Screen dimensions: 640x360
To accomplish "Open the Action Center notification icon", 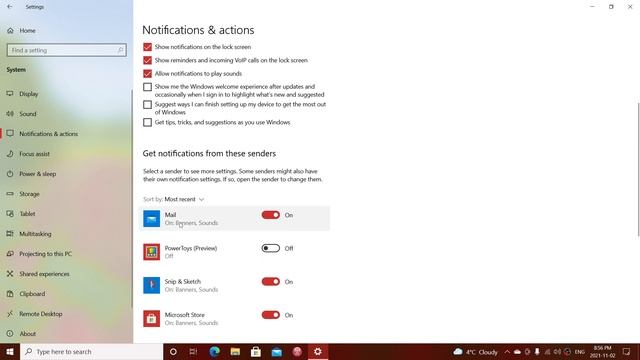I will (627, 352).
